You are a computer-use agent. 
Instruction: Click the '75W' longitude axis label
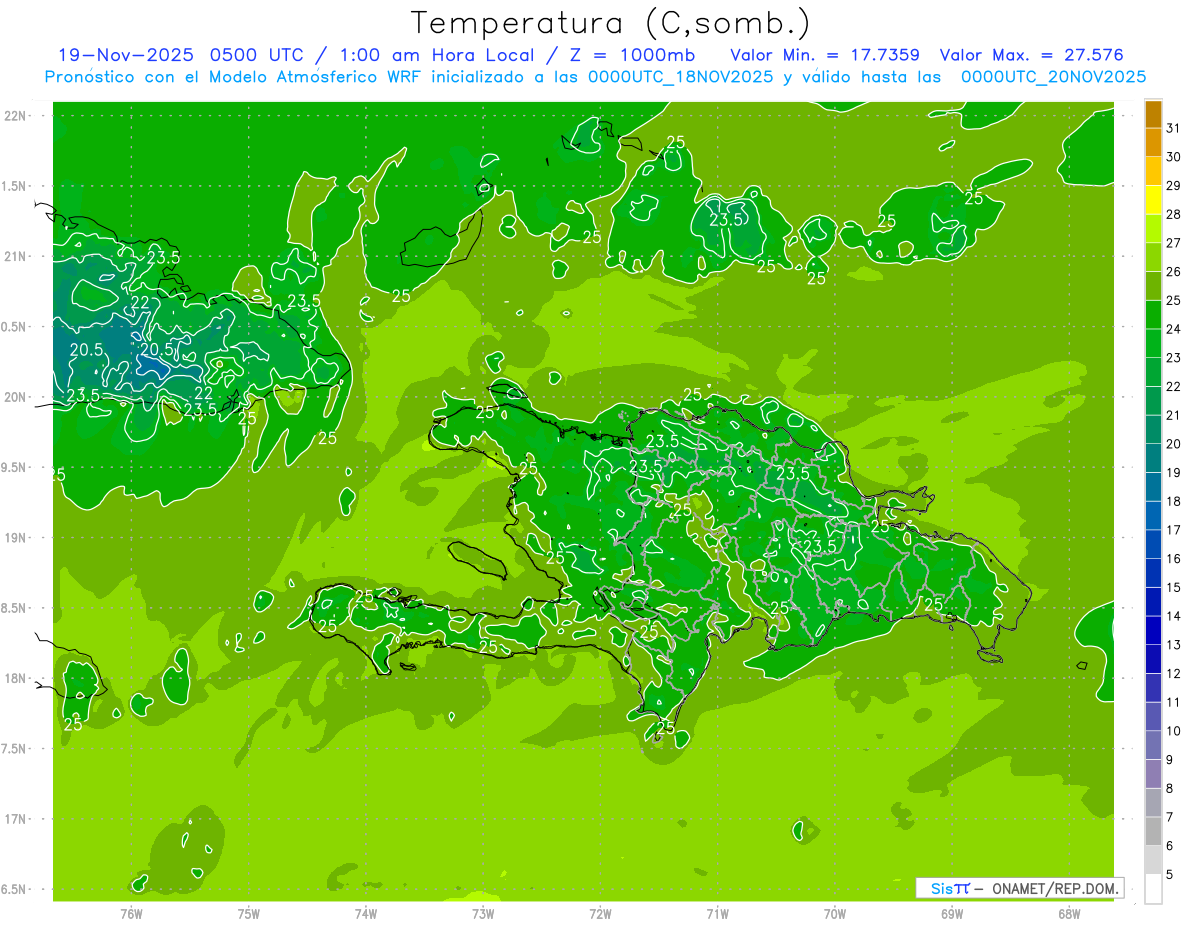pyautogui.click(x=248, y=913)
